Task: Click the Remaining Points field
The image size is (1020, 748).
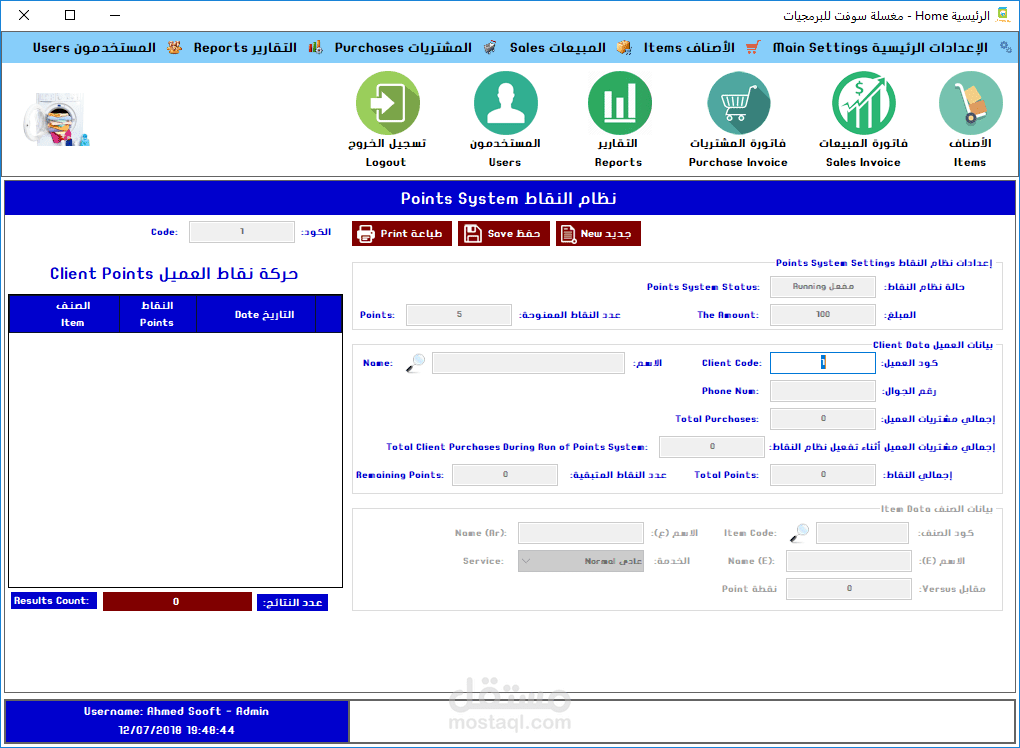Action: (505, 475)
